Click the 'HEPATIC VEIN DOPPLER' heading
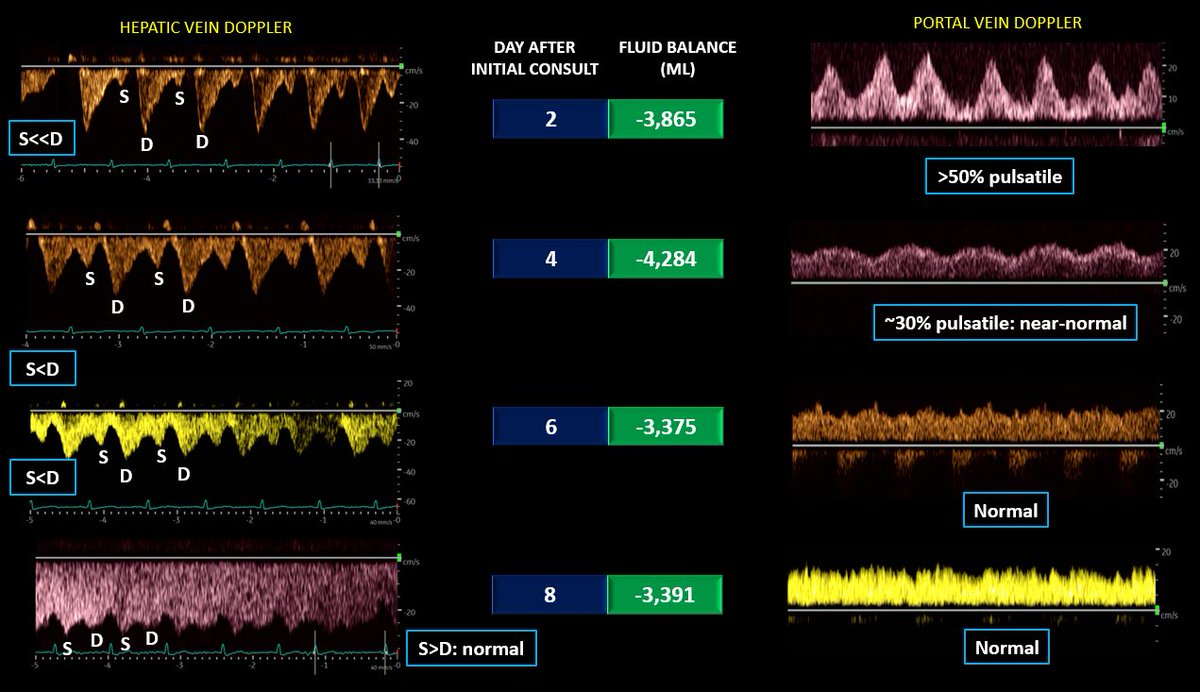This screenshot has width=1200, height=692. pyautogui.click(x=208, y=28)
